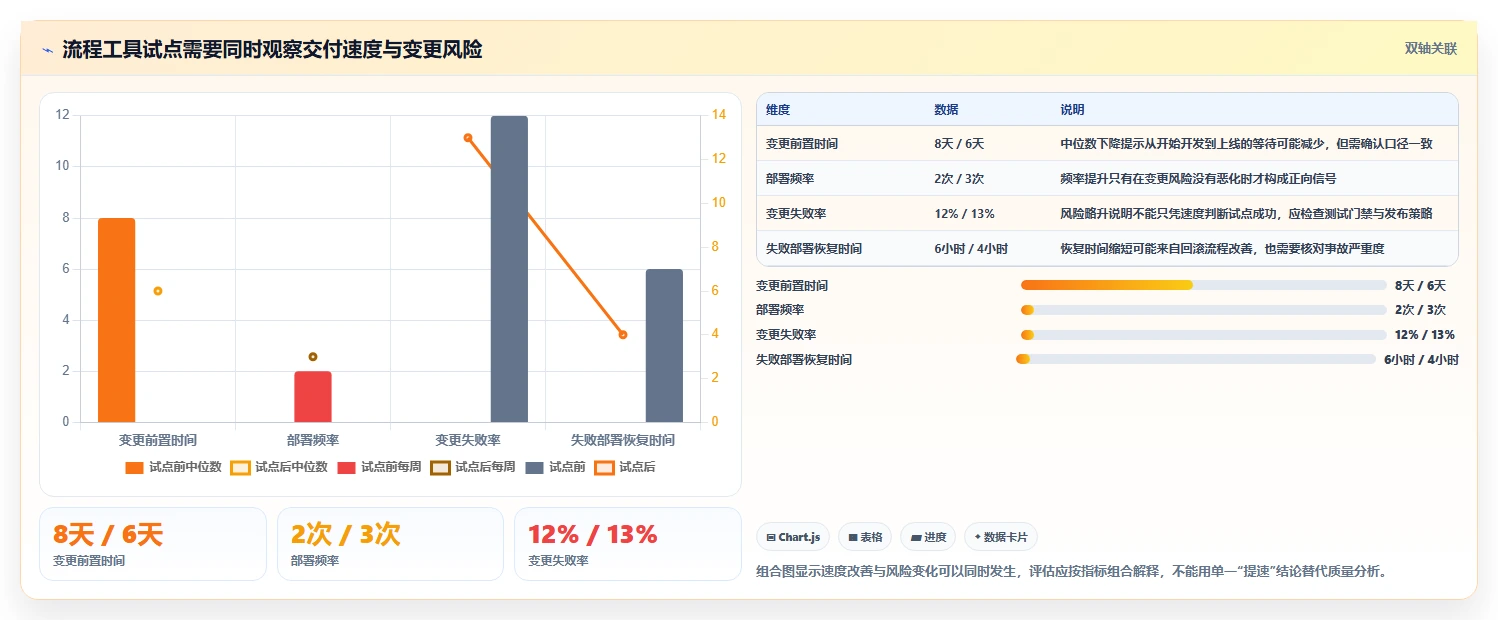1498x620 pixels.
Task: Click the Chart.js tag
Action: pyautogui.click(x=793, y=537)
